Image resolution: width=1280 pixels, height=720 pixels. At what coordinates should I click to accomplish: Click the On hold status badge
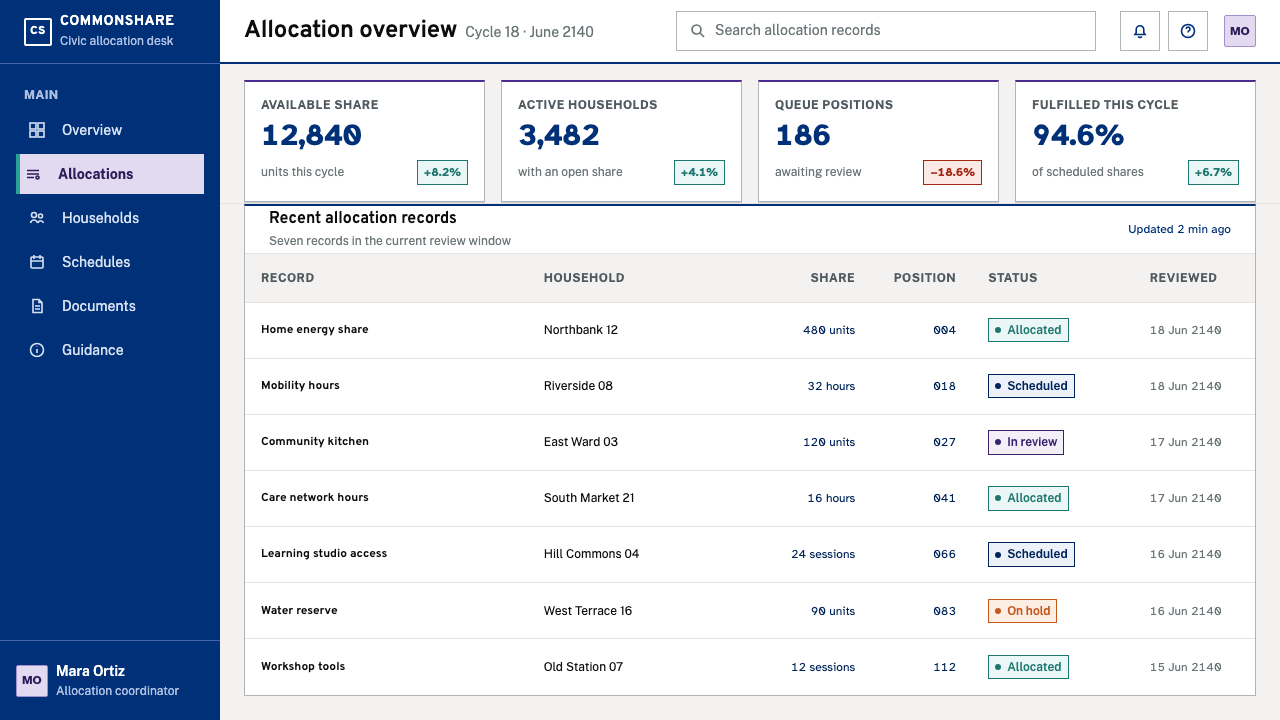[1022, 611]
